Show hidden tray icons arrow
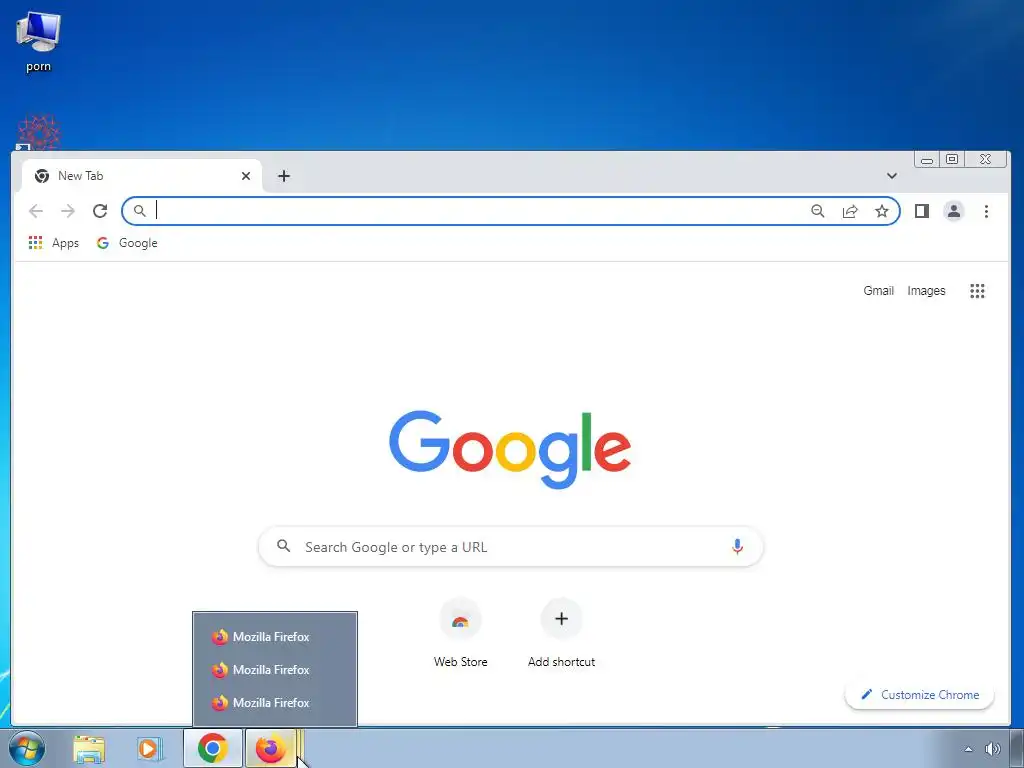 coord(968,749)
